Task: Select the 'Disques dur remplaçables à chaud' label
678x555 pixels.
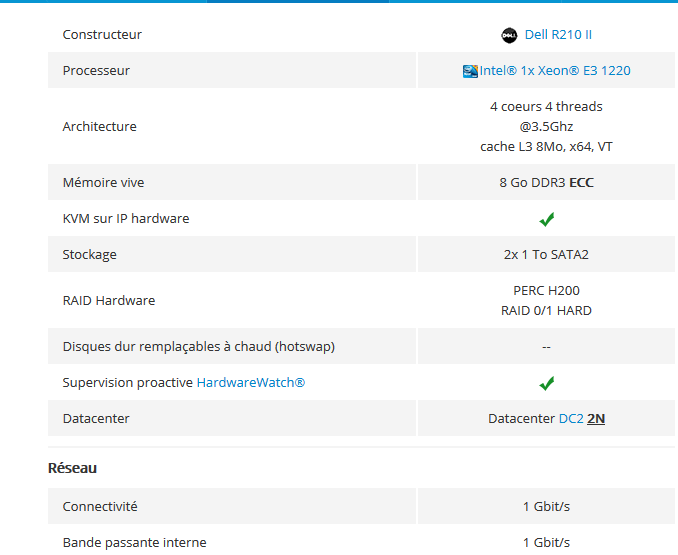Action: click(198, 346)
